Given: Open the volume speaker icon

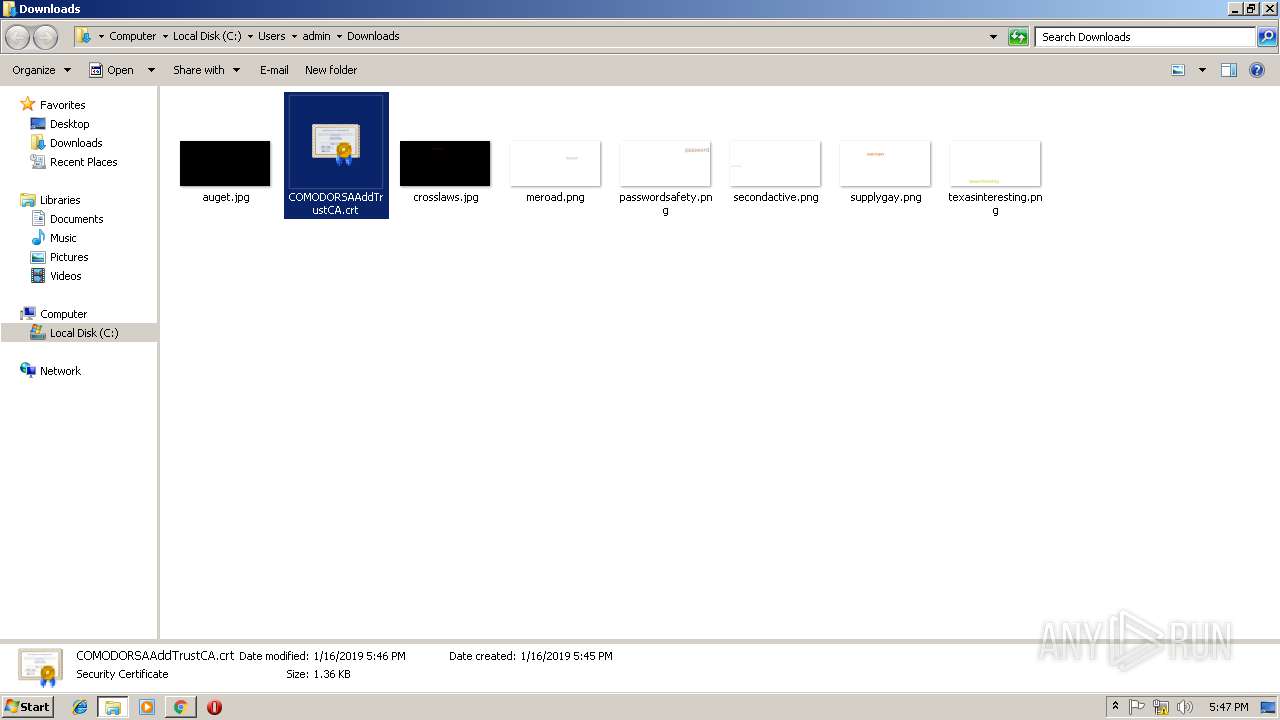Looking at the screenshot, I should point(1185,707).
